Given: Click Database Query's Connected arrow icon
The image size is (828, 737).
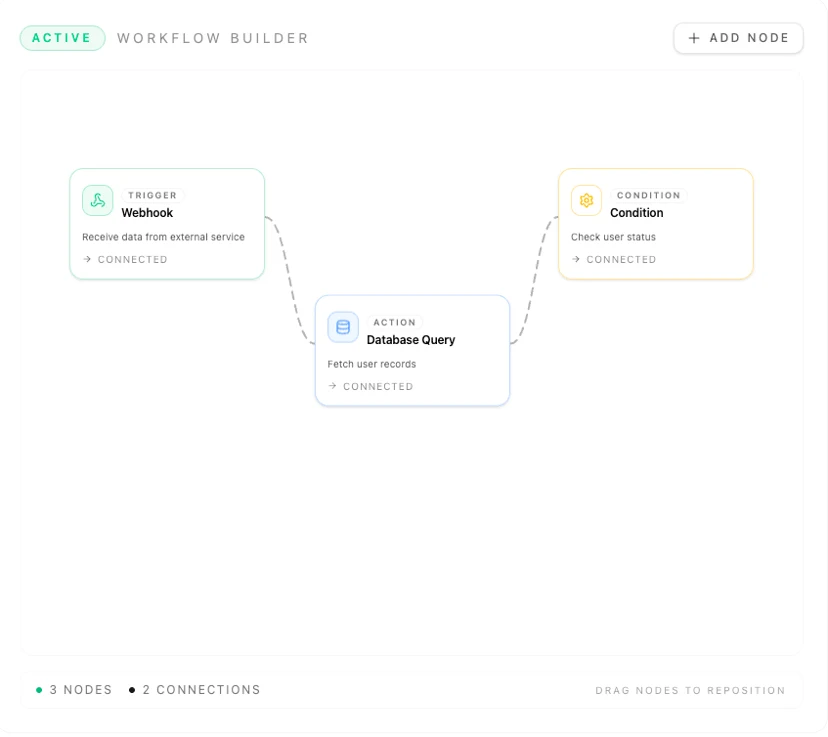Looking at the screenshot, I should 332,386.
